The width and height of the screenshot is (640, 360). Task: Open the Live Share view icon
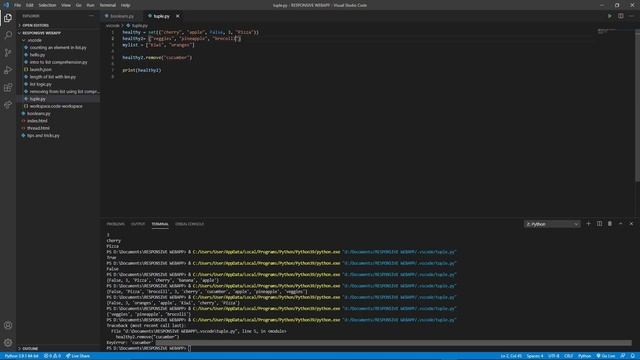pos(8,105)
